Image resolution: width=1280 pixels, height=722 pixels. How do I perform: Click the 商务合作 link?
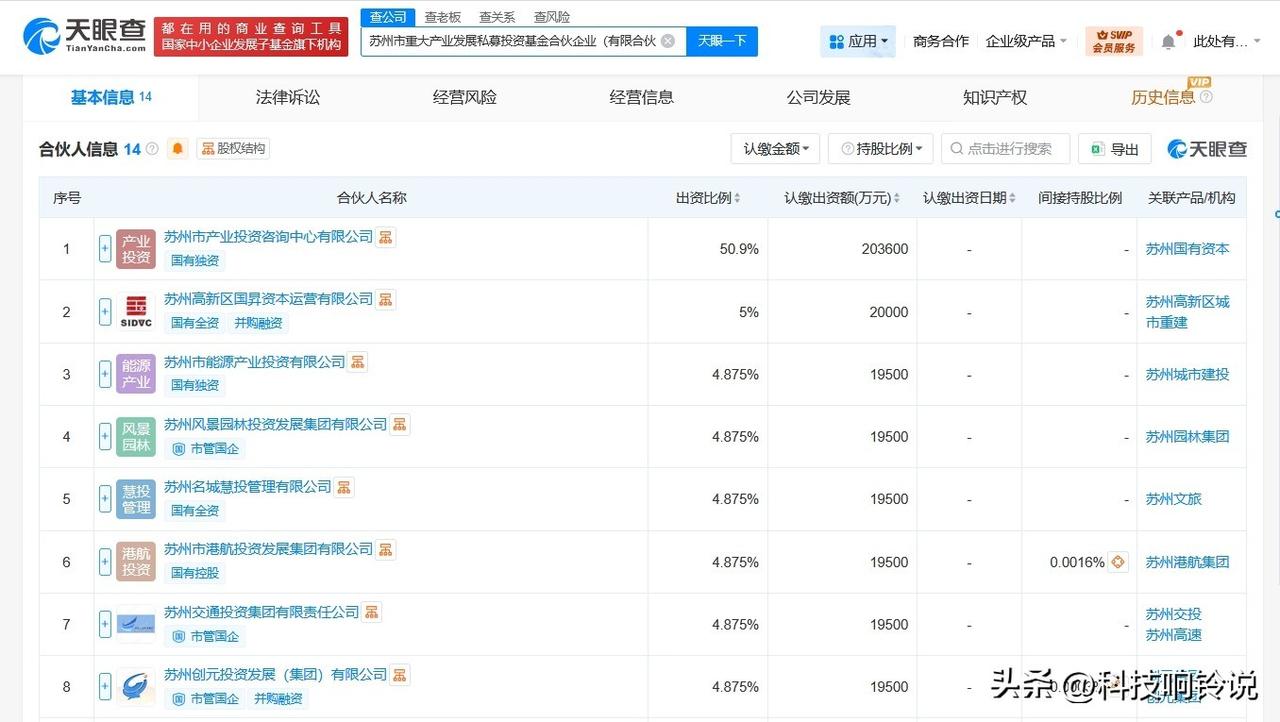[941, 41]
